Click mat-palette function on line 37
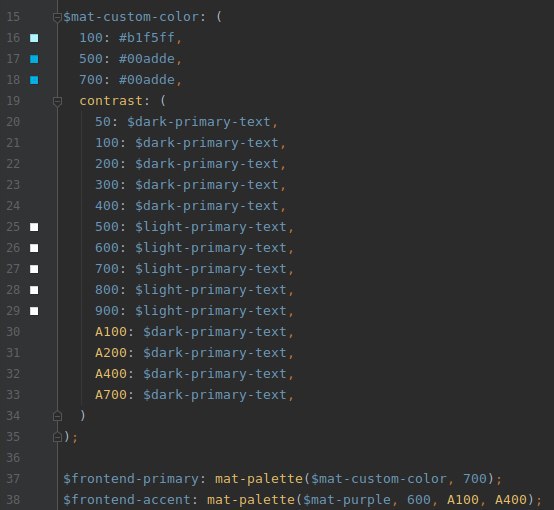554x510 pixels. [259, 479]
